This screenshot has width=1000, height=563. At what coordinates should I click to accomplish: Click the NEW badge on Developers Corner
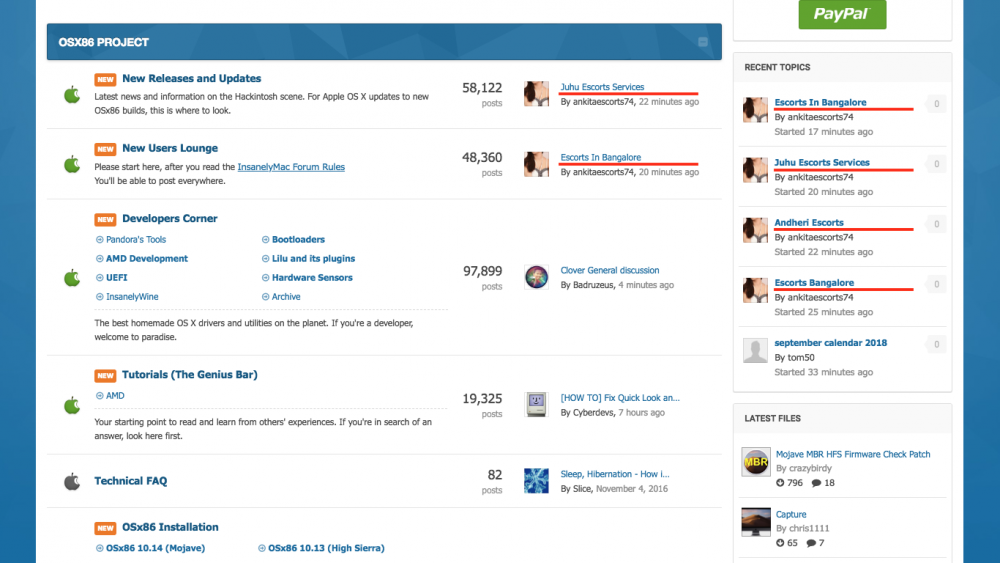105,219
